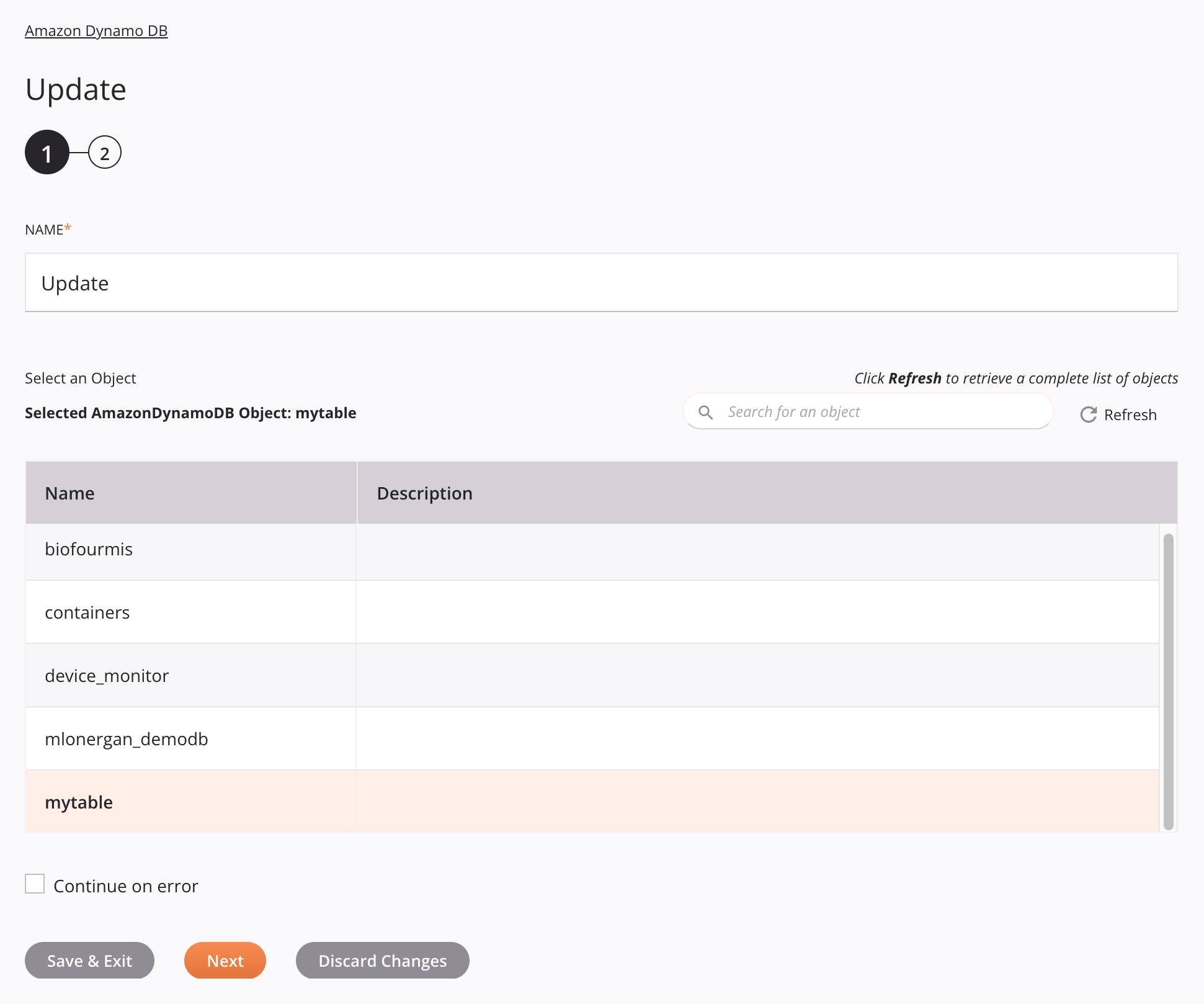Select device_monitor from the objects list
This screenshot has width=1204, height=1004.
point(106,675)
